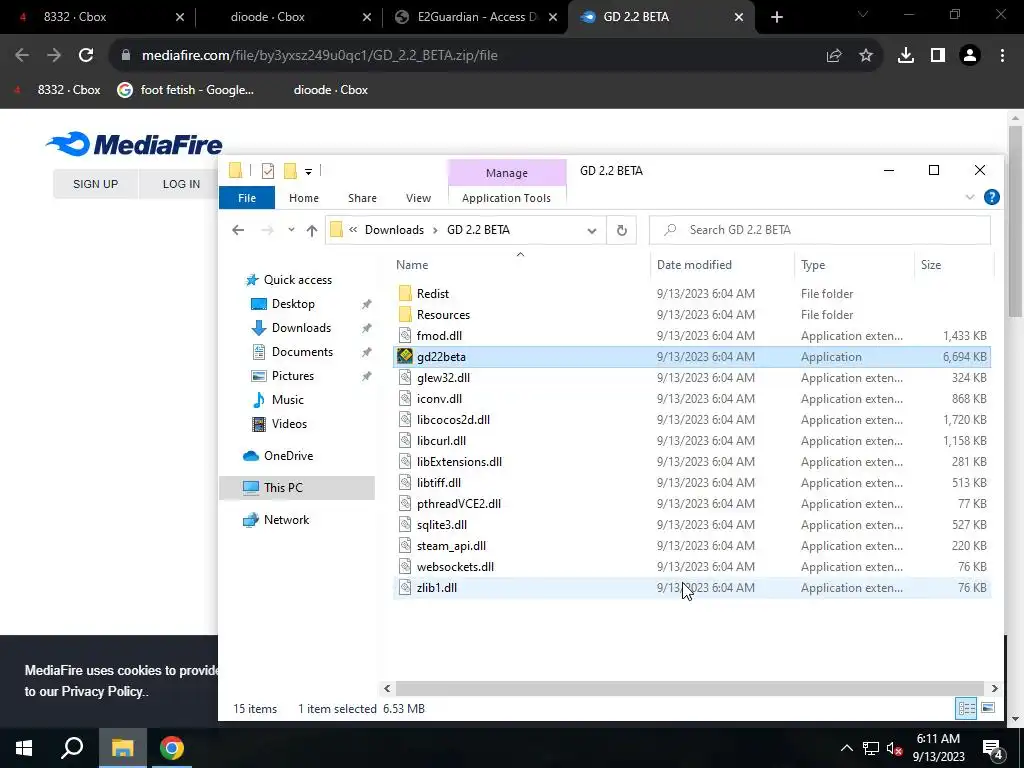Open the Chrome downloads icon

[x=906, y=56]
